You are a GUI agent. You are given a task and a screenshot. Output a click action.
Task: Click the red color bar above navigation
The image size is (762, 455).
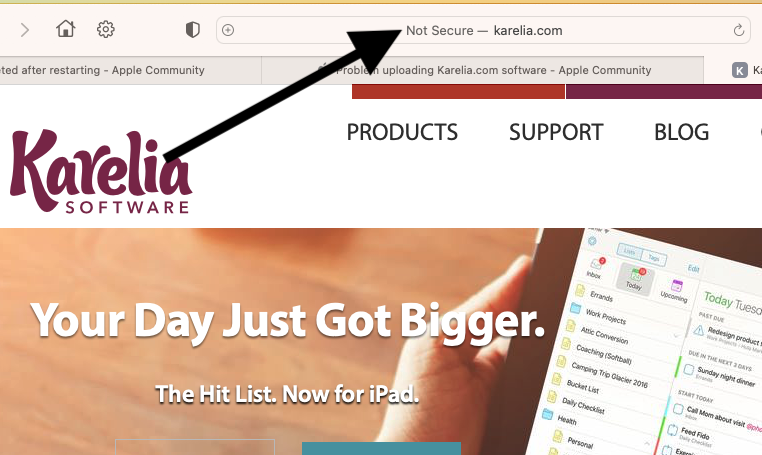tap(458, 91)
